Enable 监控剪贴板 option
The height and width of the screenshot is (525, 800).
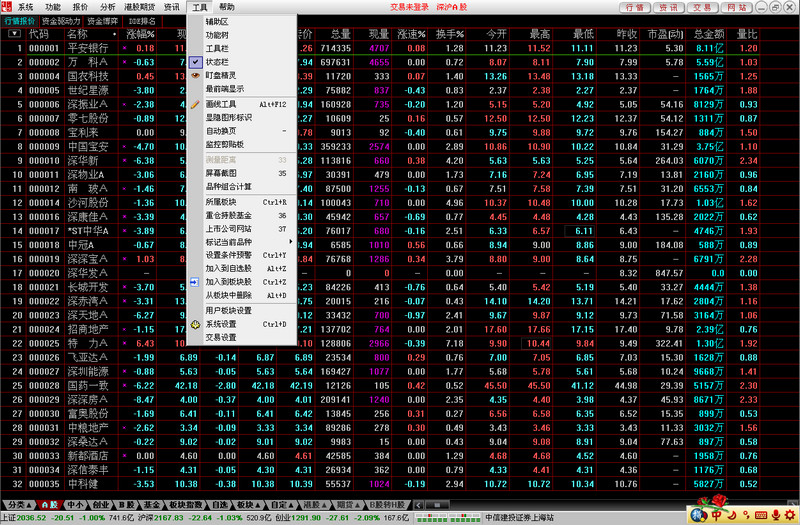tap(242, 144)
